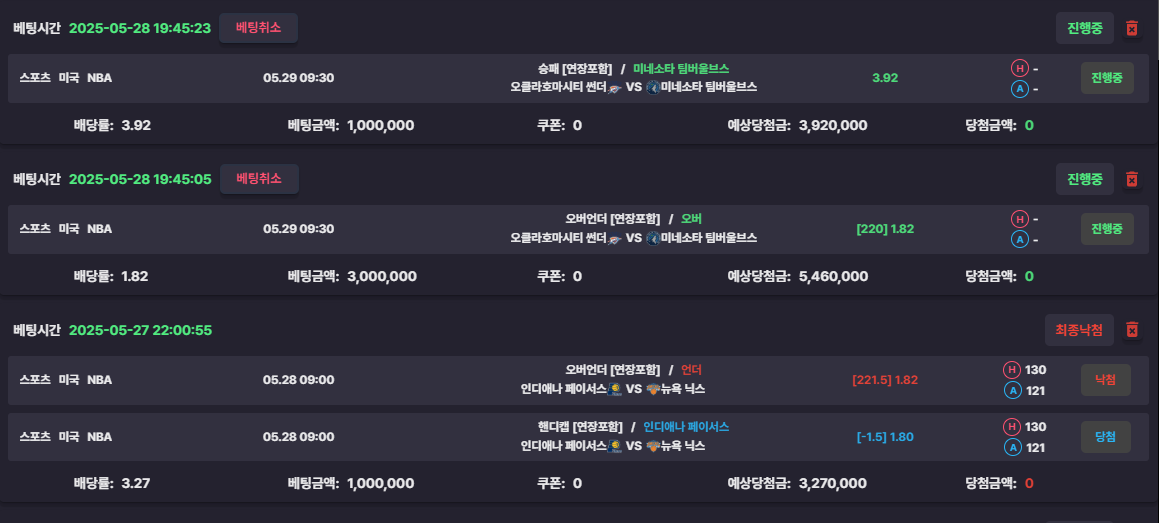The width and height of the screenshot is (1159, 523).
Task: Click 진행중 status button beside 19:45:23 trash icon
Action: (1084, 28)
